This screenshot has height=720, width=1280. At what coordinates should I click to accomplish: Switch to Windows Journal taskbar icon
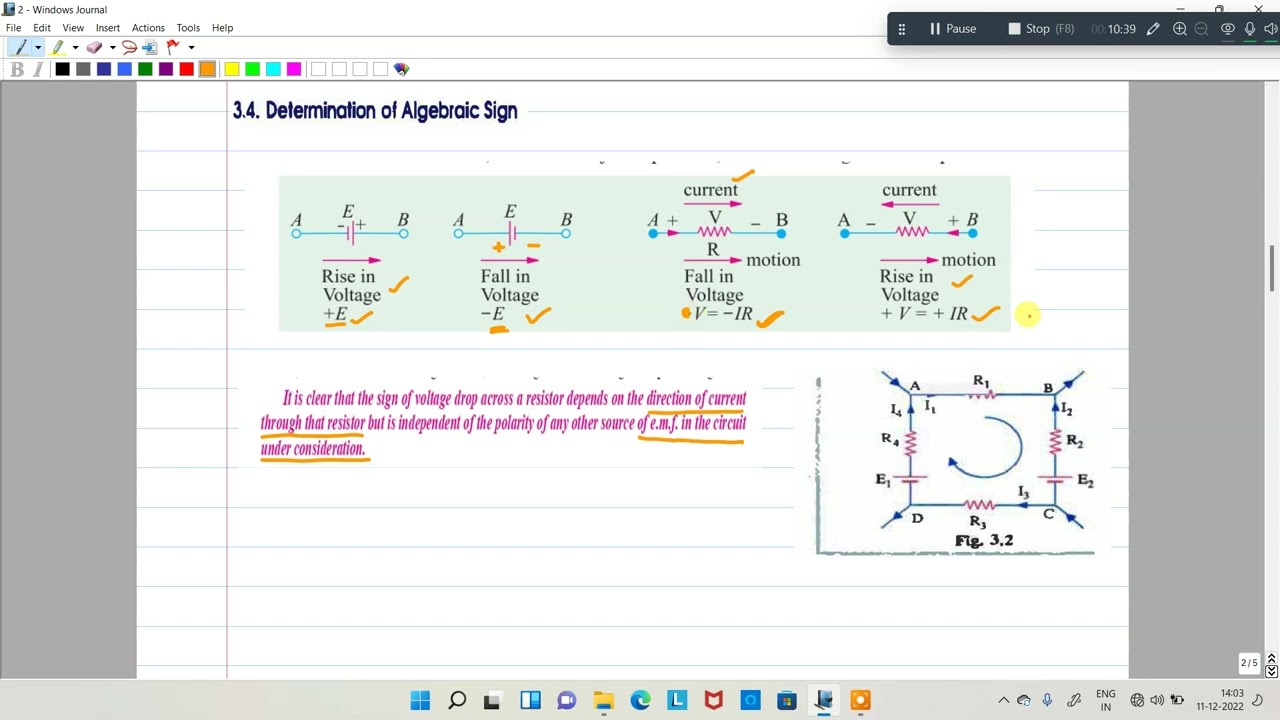(824, 700)
